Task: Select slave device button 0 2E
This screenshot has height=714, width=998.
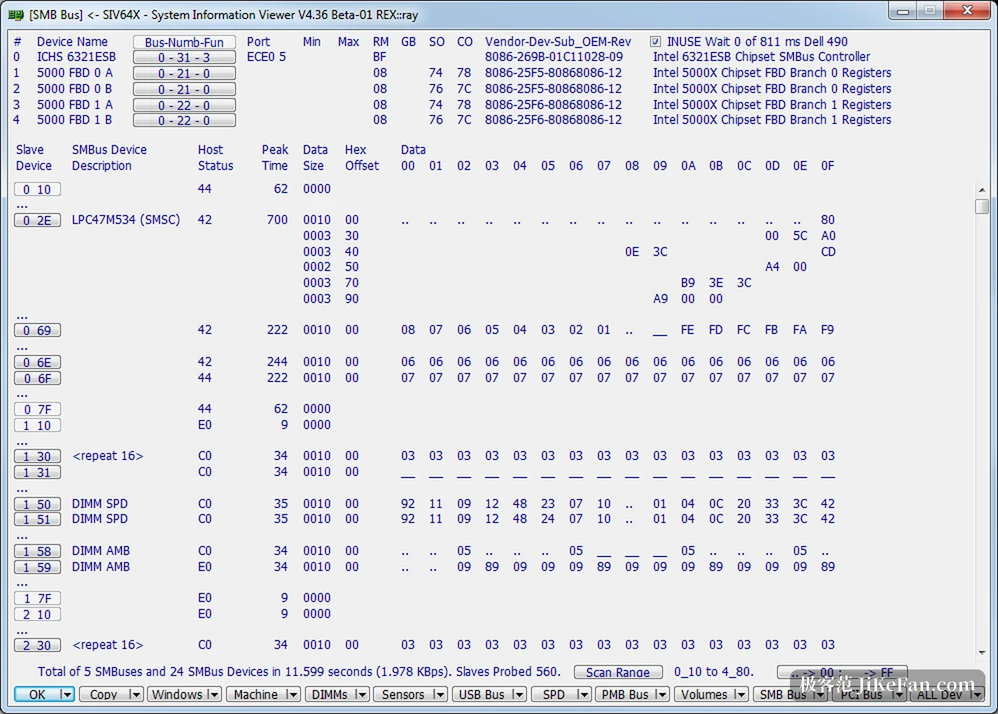Action: coord(38,220)
